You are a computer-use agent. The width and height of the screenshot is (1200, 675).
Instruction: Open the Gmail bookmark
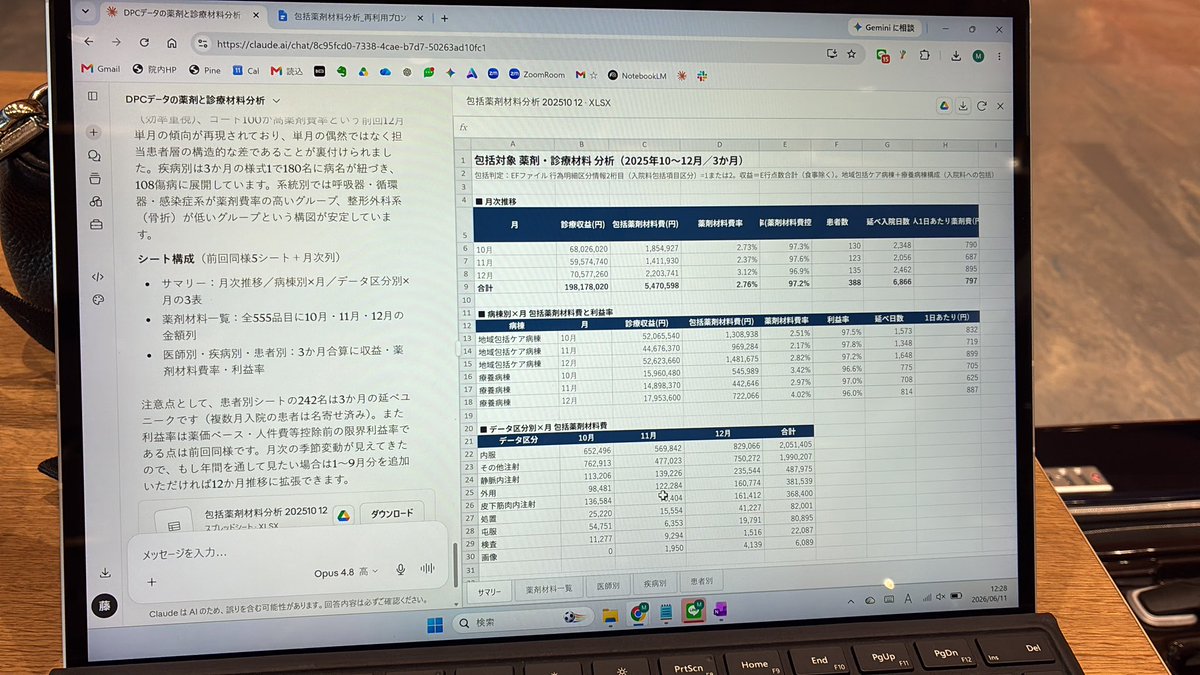tap(100, 69)
